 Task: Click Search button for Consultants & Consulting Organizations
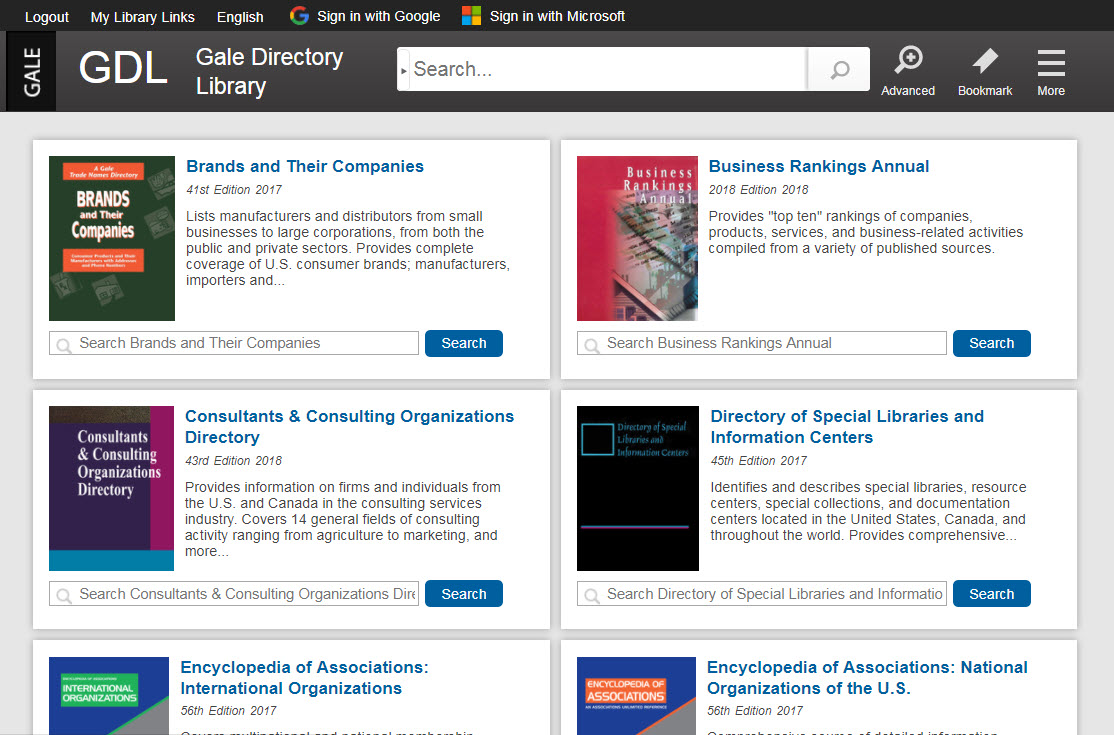[x=464, y=594]
